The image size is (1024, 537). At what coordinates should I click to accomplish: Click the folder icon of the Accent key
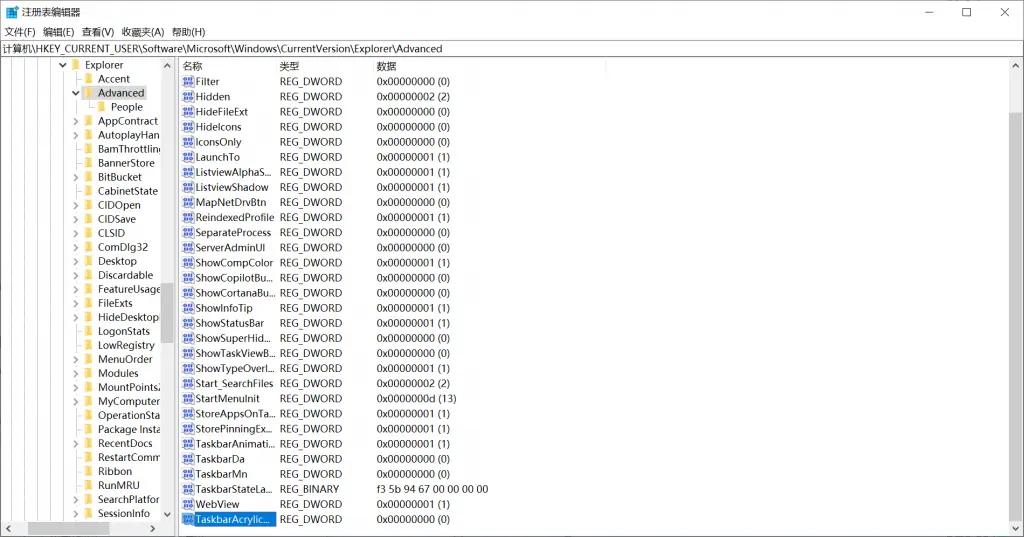coord(89,78)
